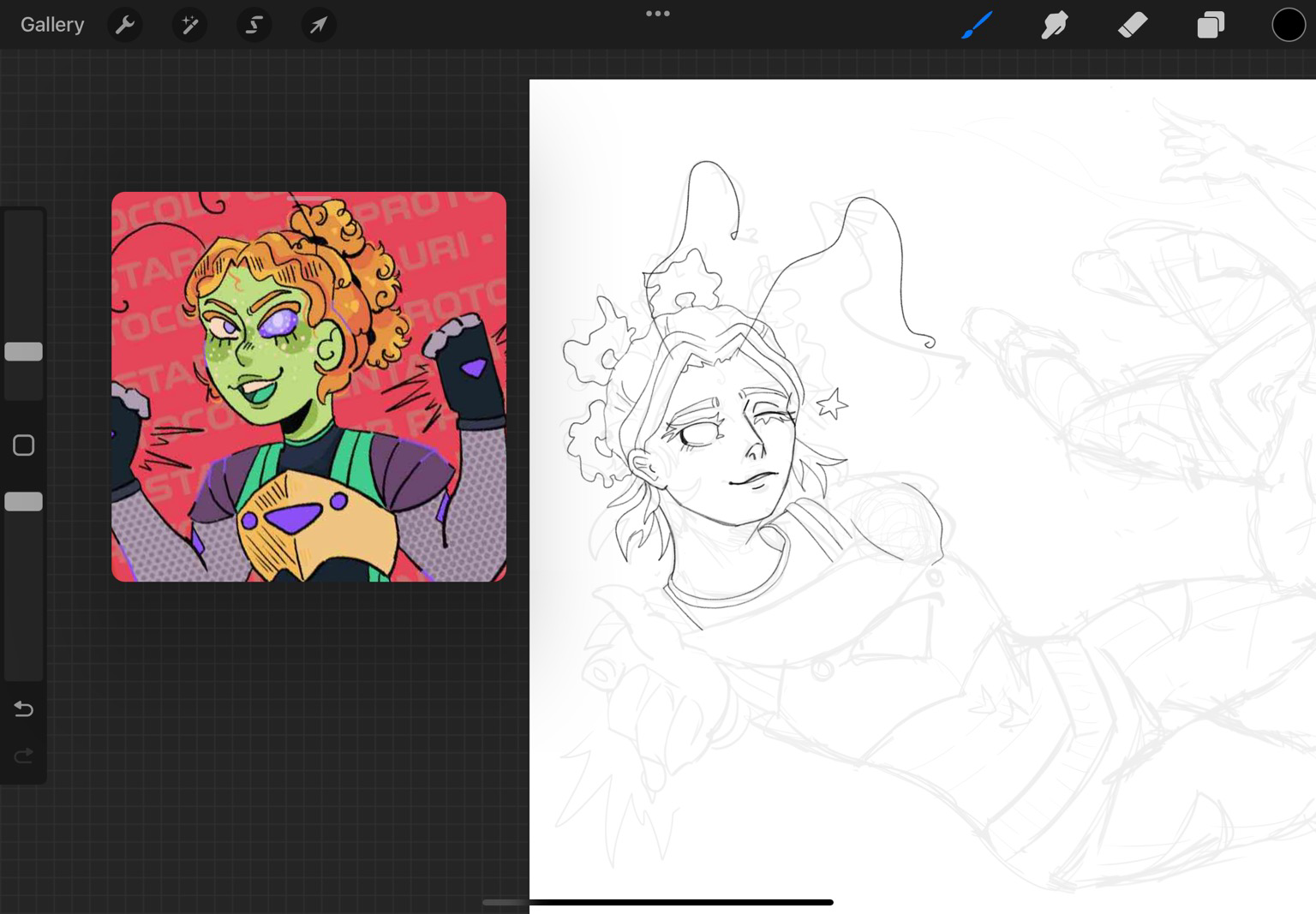Click the brush size slider handle
Screen dimensions: 1316x914
pos(23,351)
